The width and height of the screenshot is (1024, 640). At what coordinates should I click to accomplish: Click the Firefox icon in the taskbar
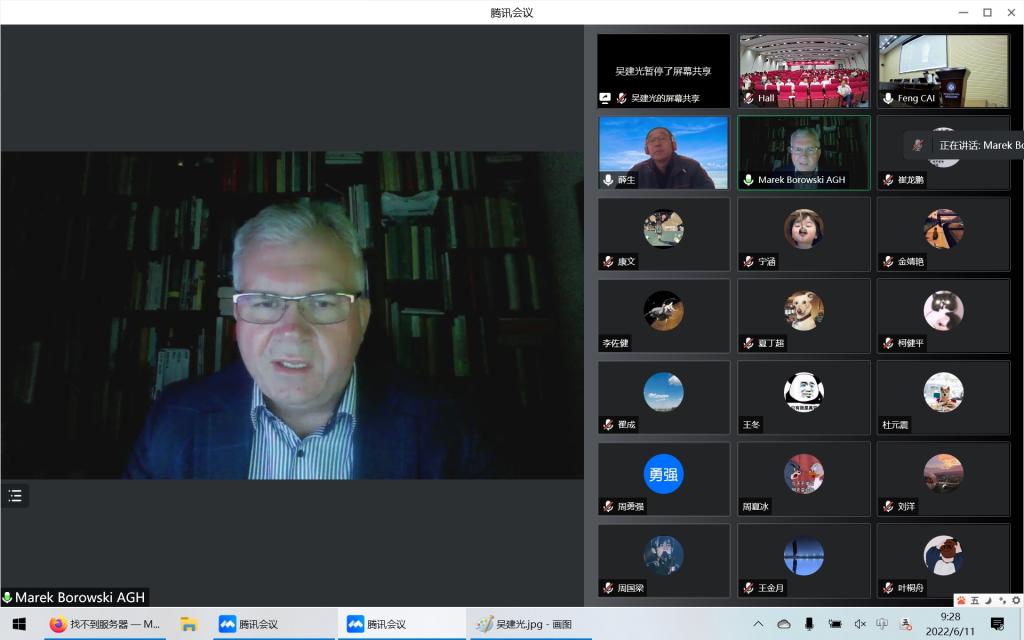[x=58, y=624]
